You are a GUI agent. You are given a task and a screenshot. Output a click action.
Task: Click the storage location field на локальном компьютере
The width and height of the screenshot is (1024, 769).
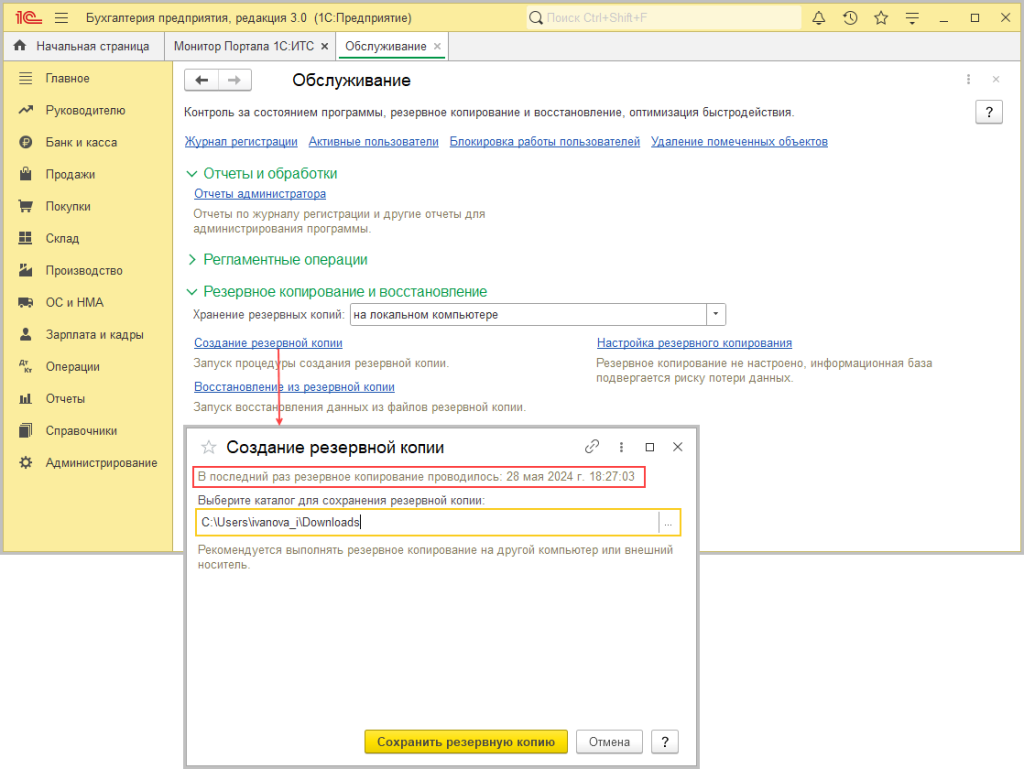click(529, 315)
